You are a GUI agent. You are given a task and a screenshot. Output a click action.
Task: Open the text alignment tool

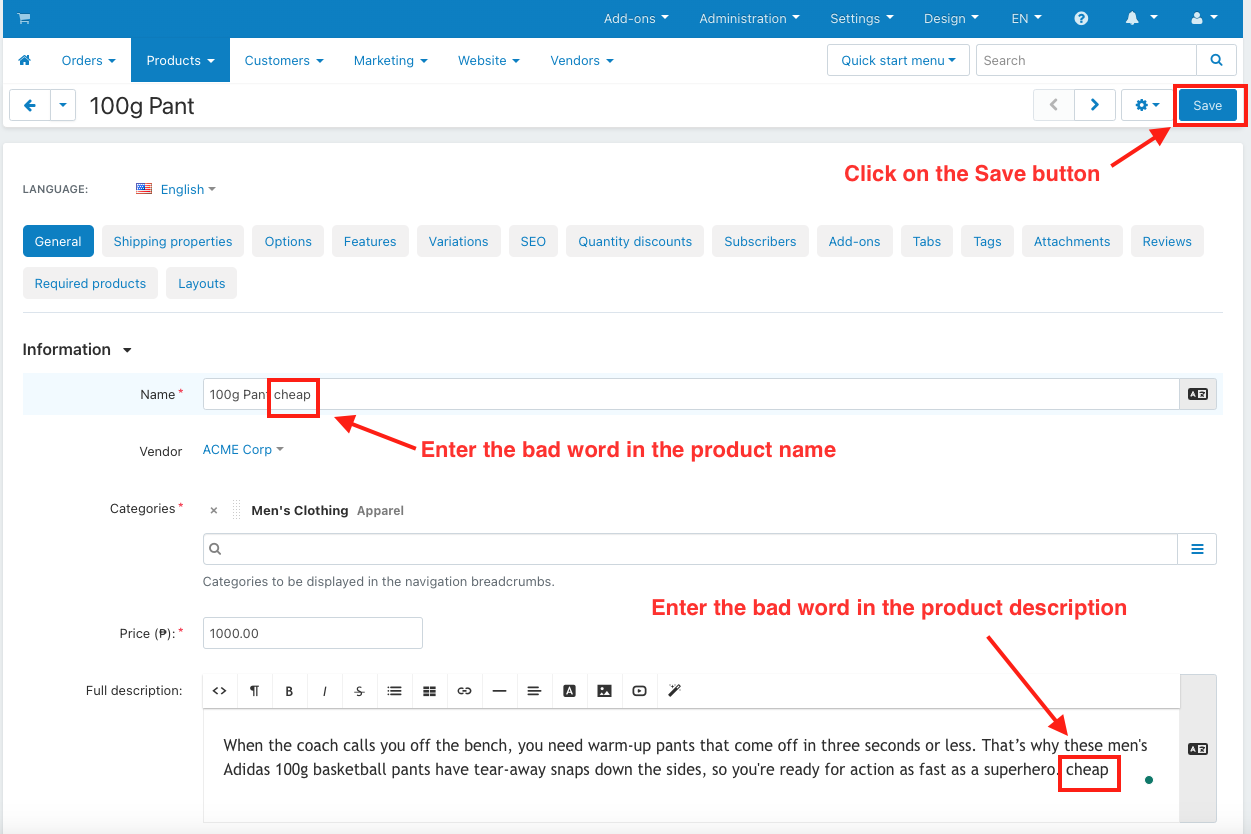534,691
